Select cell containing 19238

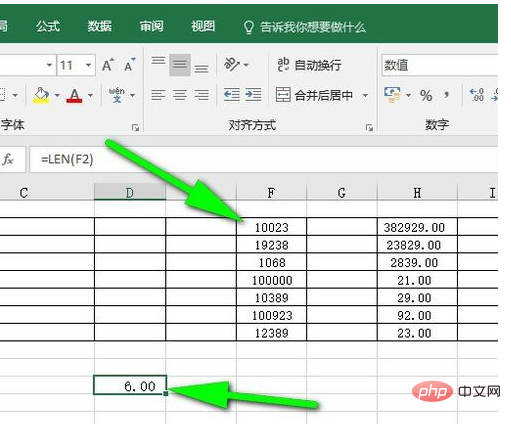click(271, 245)
